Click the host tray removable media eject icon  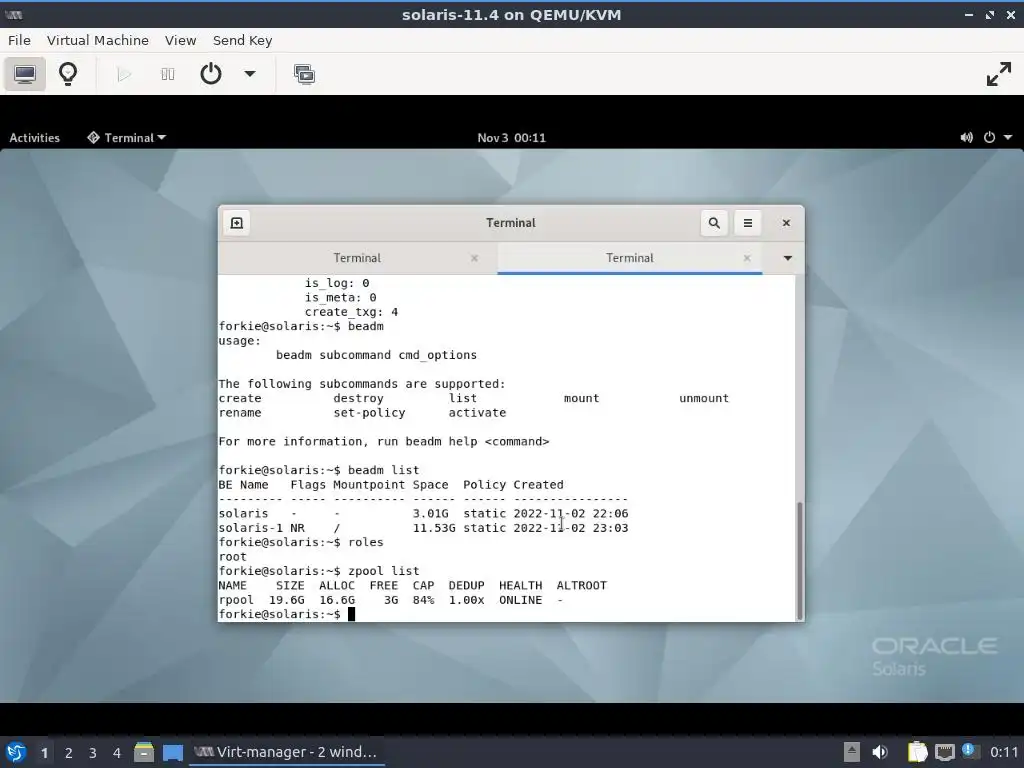[851, 752]
